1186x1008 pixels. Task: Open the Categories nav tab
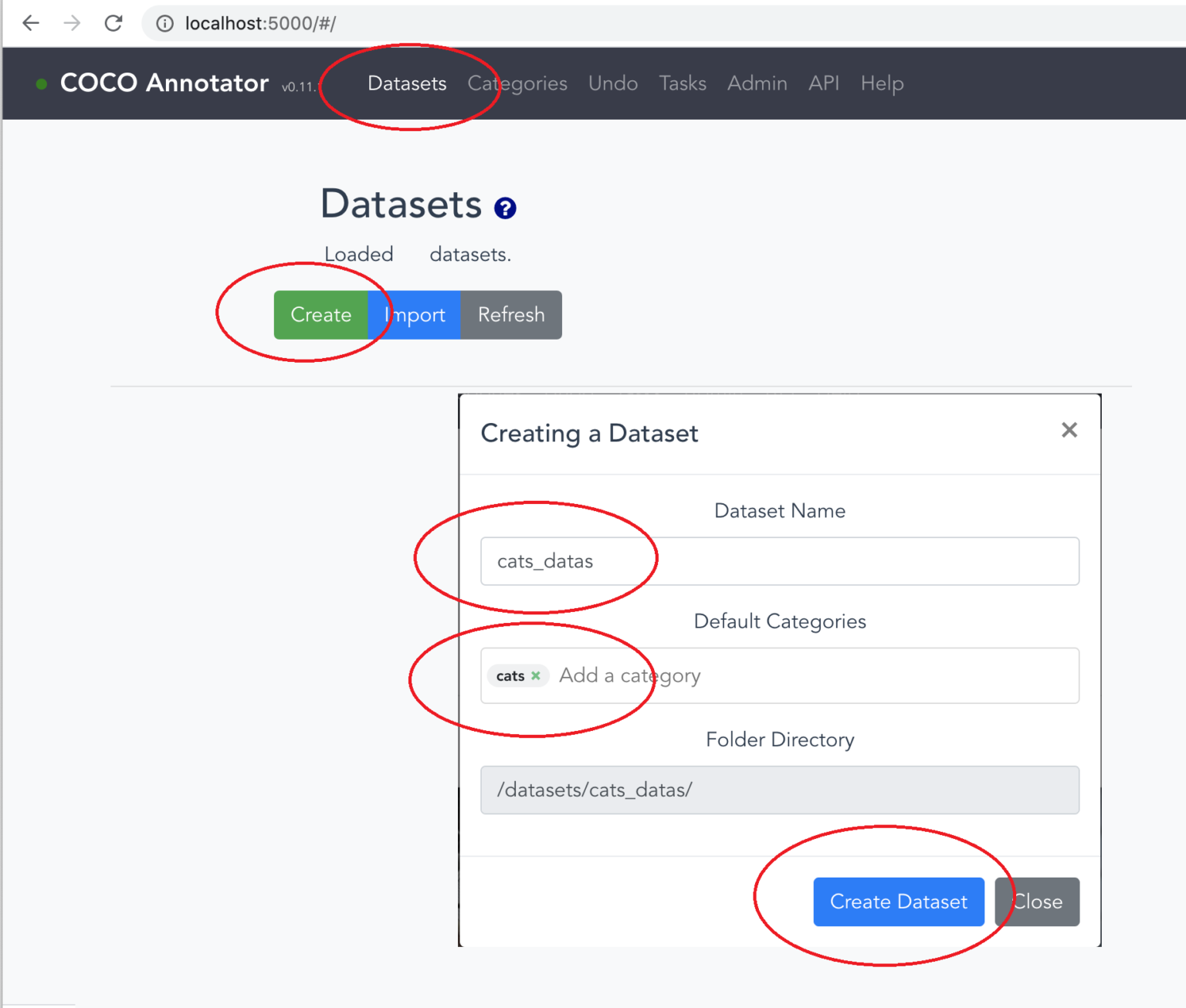coord(517,83)
